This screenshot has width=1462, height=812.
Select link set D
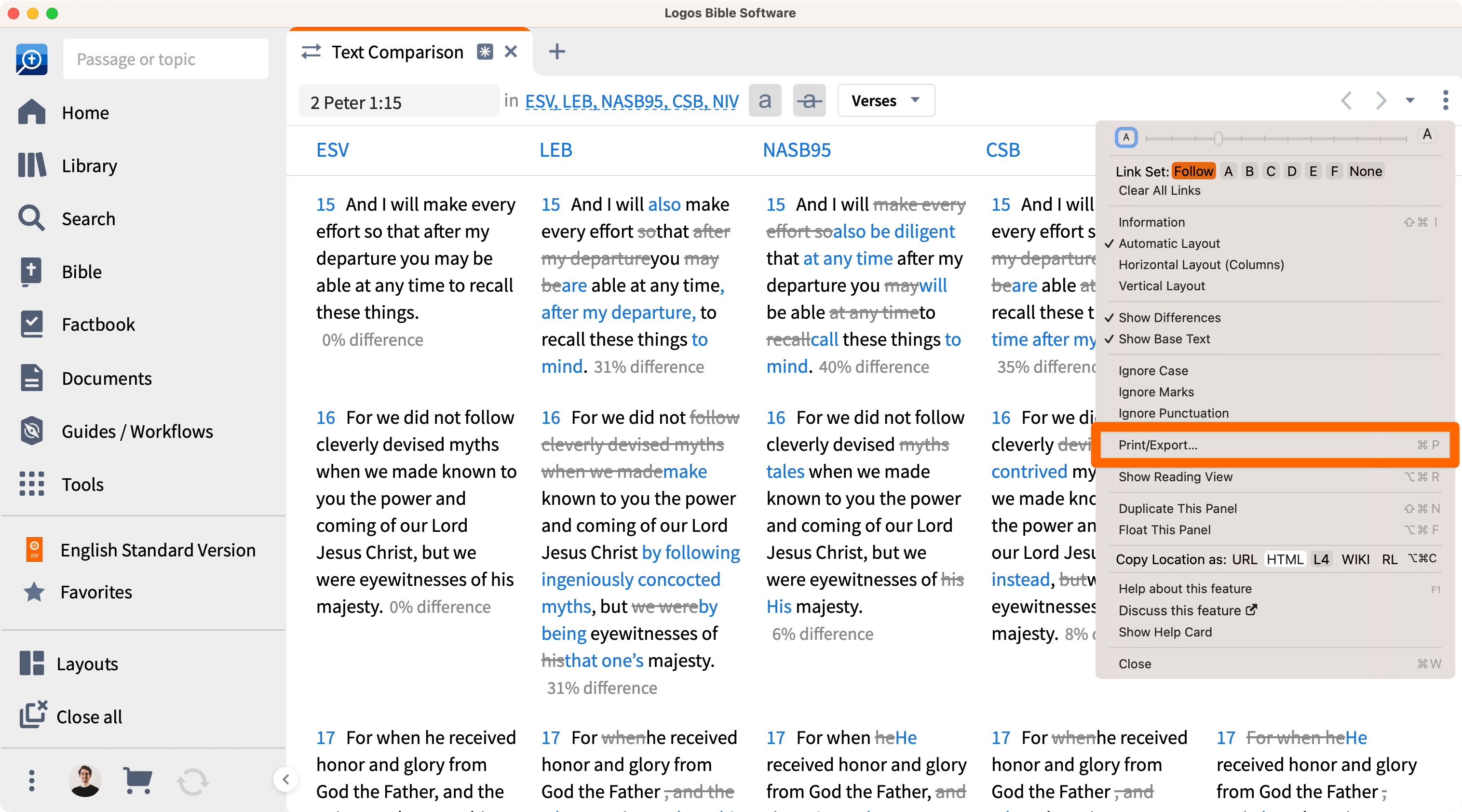coord(1292,171)
